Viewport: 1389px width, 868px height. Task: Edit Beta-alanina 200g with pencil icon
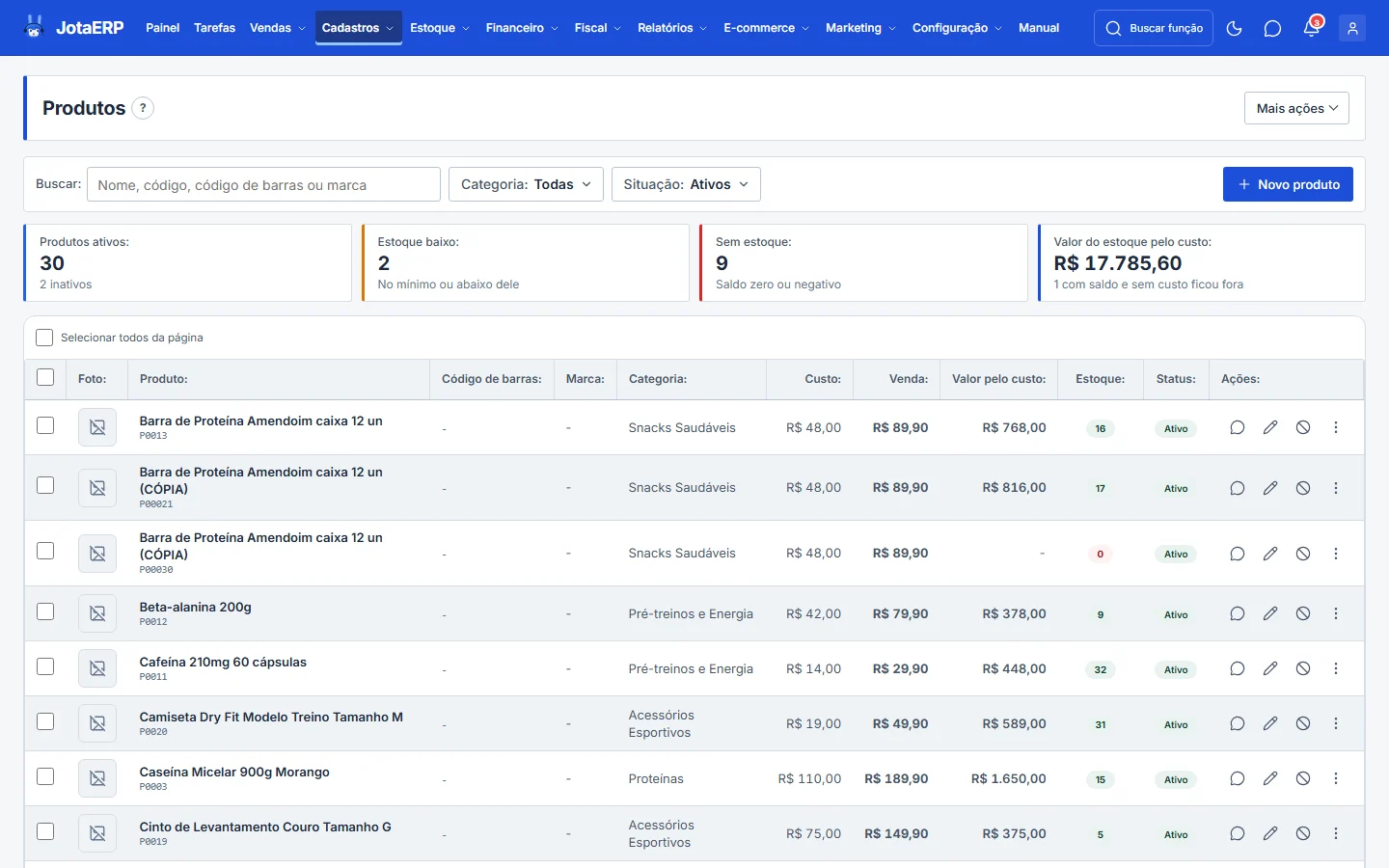click(1270, 613)
